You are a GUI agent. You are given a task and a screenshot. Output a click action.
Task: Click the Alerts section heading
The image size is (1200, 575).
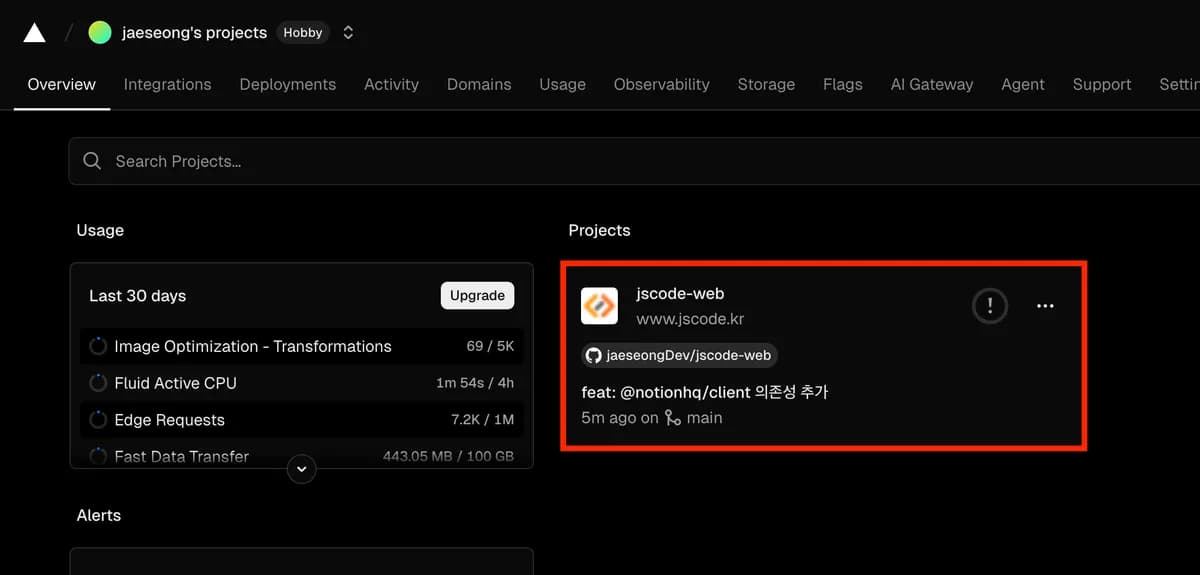[x=99, y=515]
